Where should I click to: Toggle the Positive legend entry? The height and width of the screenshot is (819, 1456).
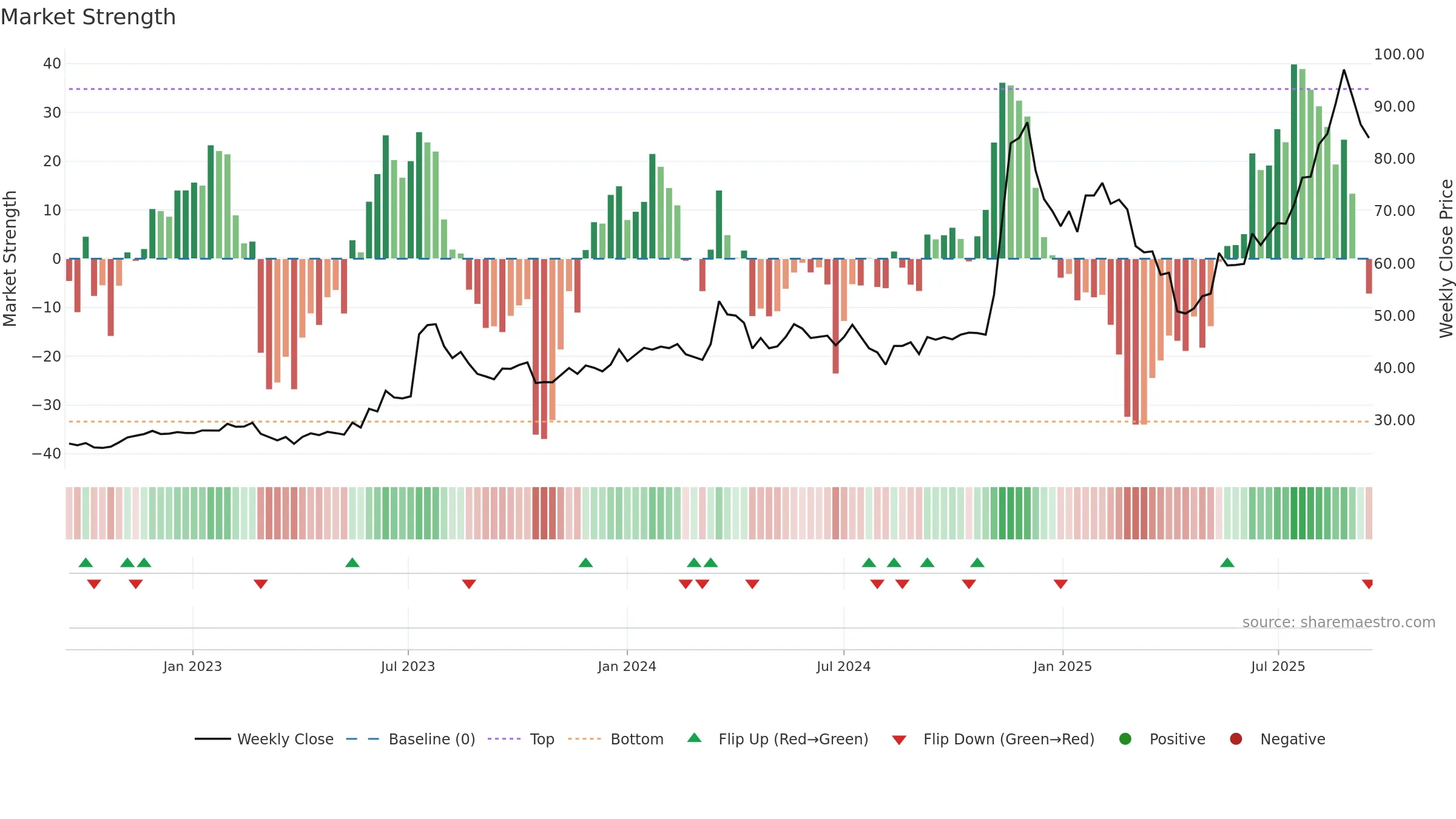pyautogui.click(x=1162, y=739)
